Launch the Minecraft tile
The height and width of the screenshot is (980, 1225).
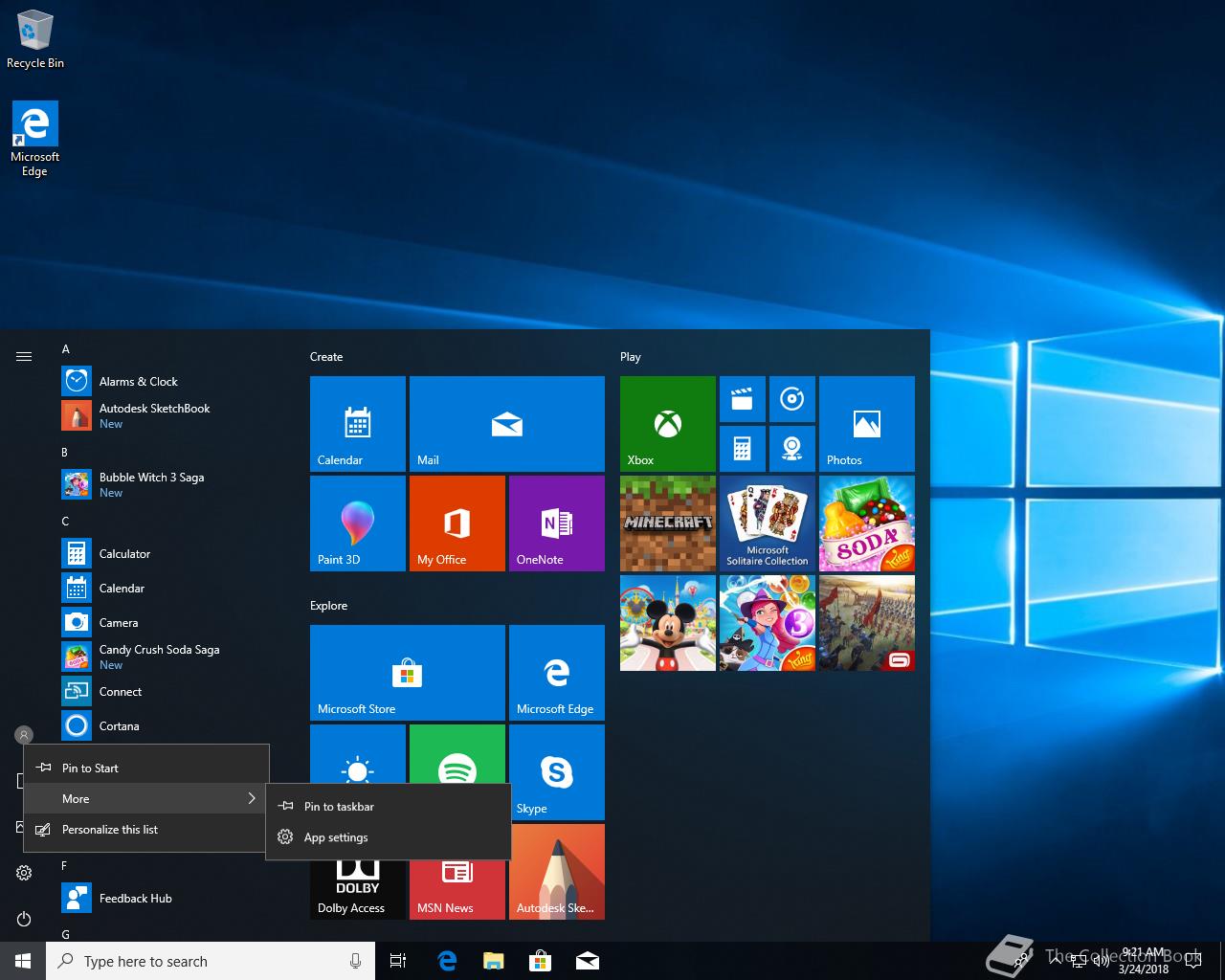tap(668, 523)
